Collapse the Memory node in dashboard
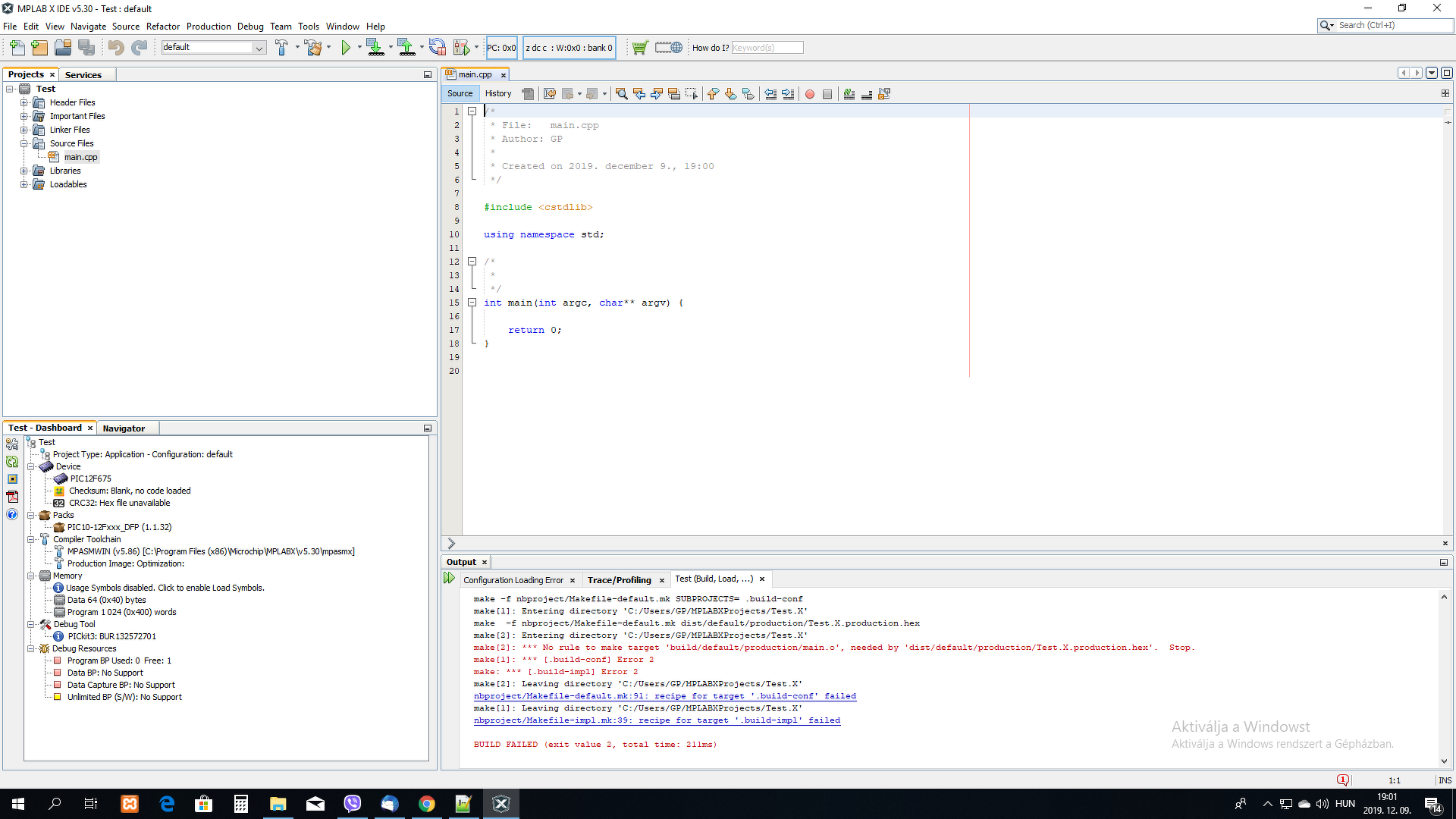This screenshot has height=819, width=1456. coord(31,576)
